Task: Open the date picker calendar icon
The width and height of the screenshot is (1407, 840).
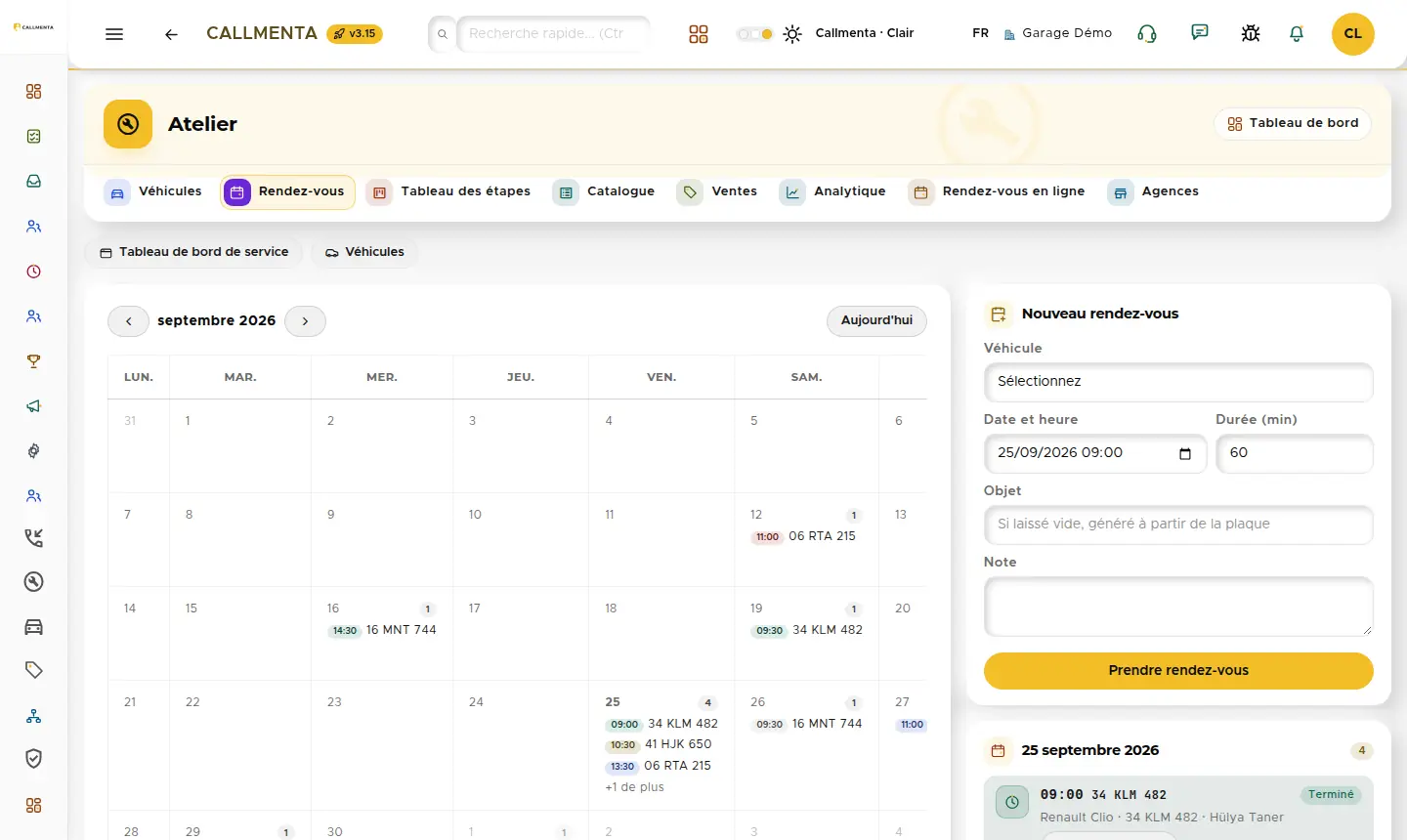Action: pyautogui.click(x=1185, y=454)
